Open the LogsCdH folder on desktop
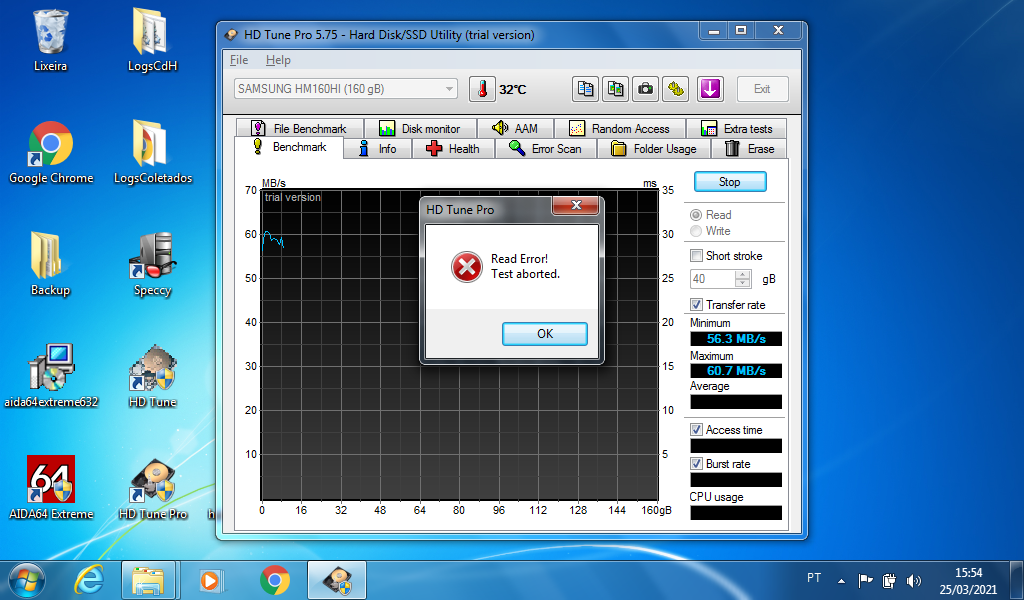Viewport: 1024px width, 600px height. (152, 40)
